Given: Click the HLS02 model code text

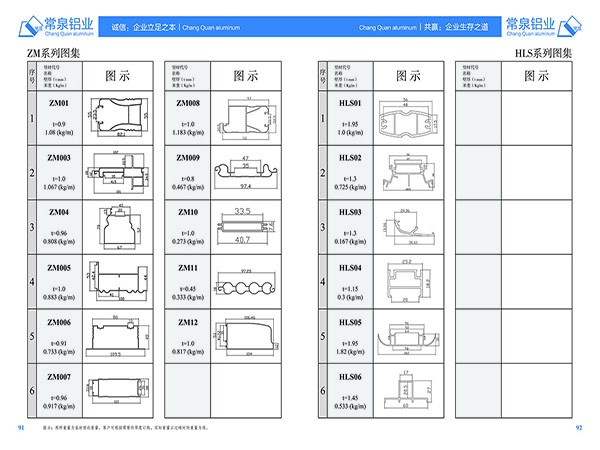Looking at the screenshot, I should 350,158.
